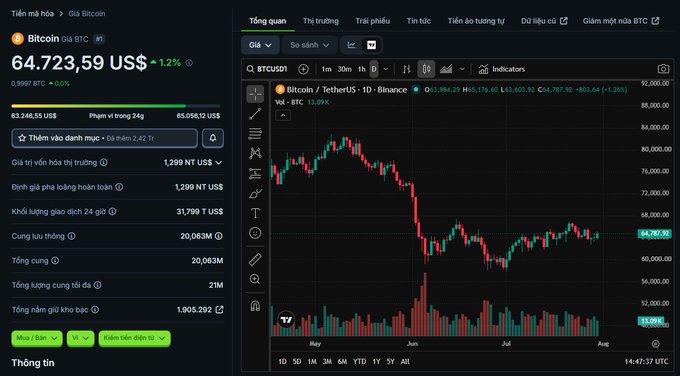Set chart range to All

click(405, 361)
